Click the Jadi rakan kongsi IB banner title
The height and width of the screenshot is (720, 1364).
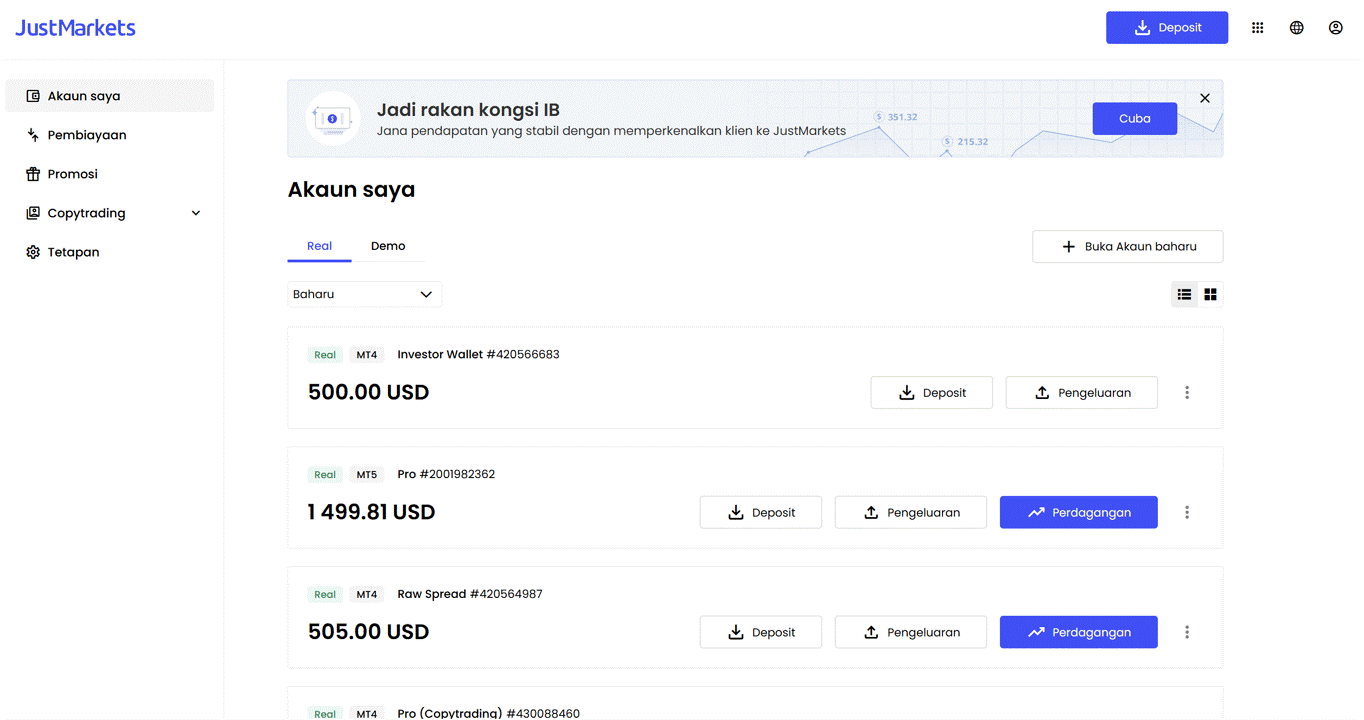[468, 110]
